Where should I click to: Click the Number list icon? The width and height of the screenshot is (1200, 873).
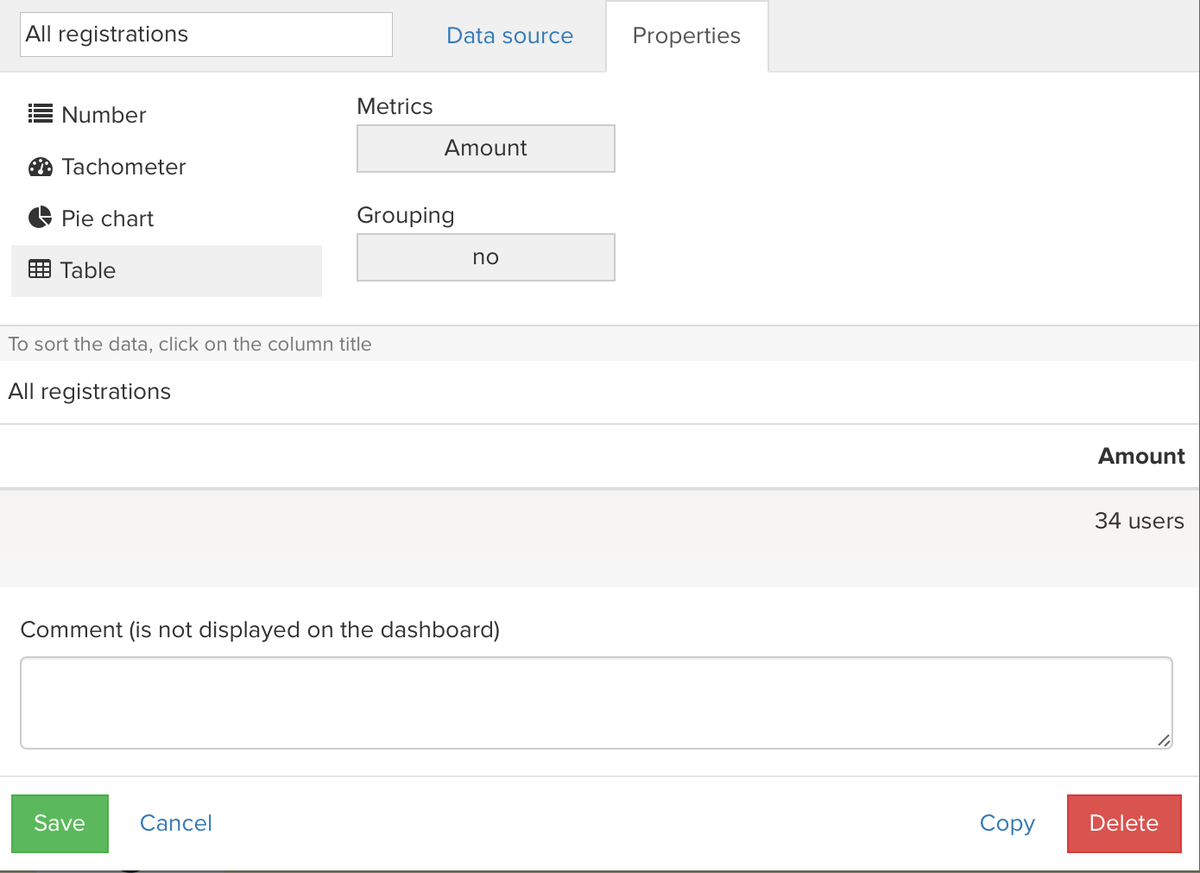(40, 114)
